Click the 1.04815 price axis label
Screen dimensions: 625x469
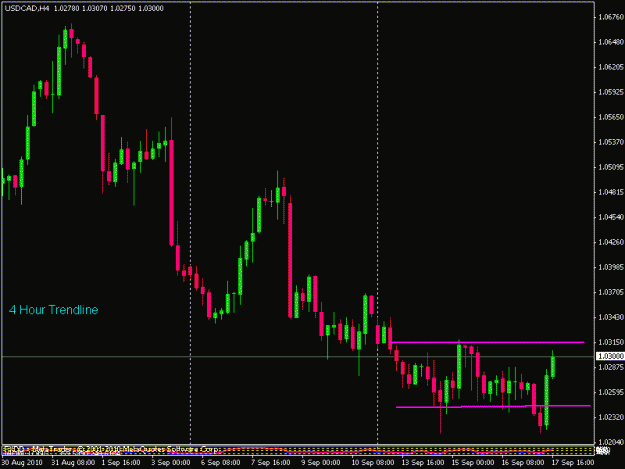pos(610,192)
